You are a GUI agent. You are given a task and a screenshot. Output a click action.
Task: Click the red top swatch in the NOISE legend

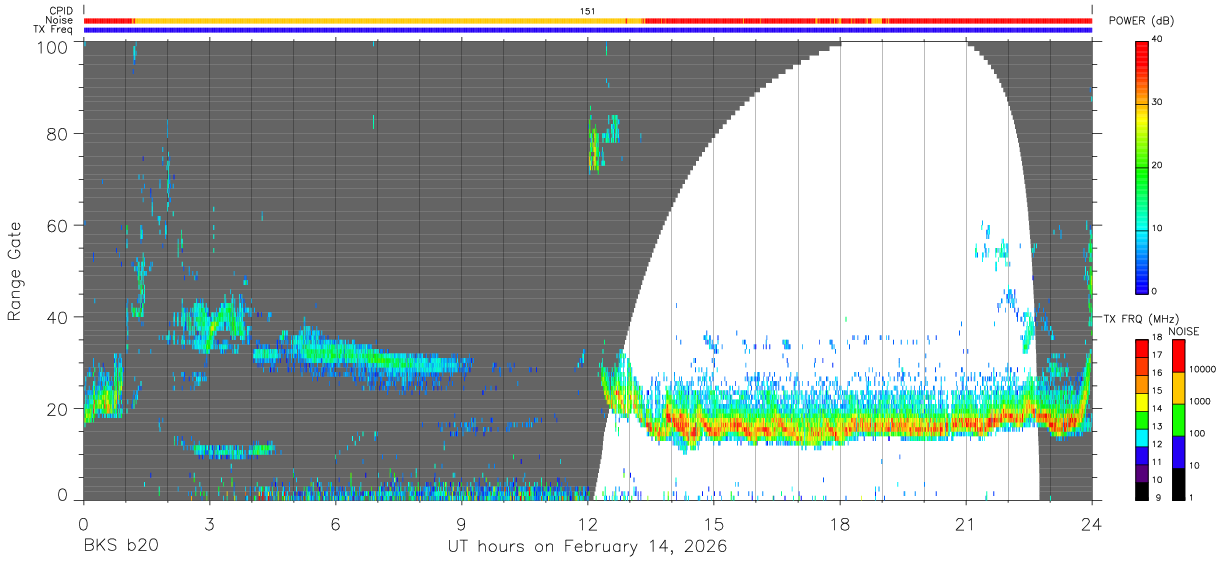(x=1179, y=356)
